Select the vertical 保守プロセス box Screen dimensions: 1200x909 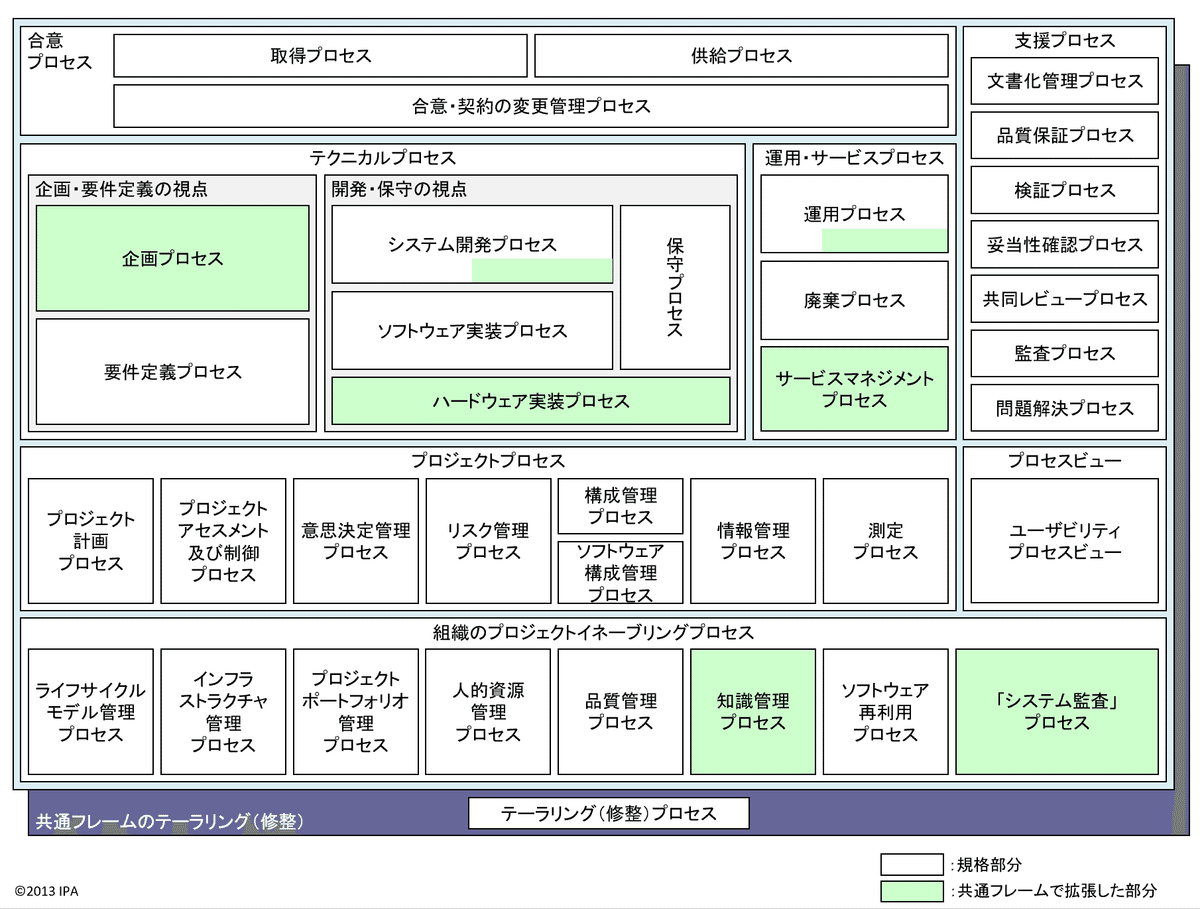(675, 288)
